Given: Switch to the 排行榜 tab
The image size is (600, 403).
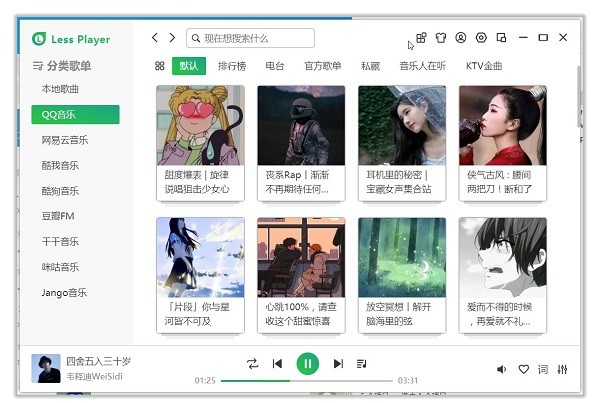Looking at the screenshot, I should click(232, 66).
